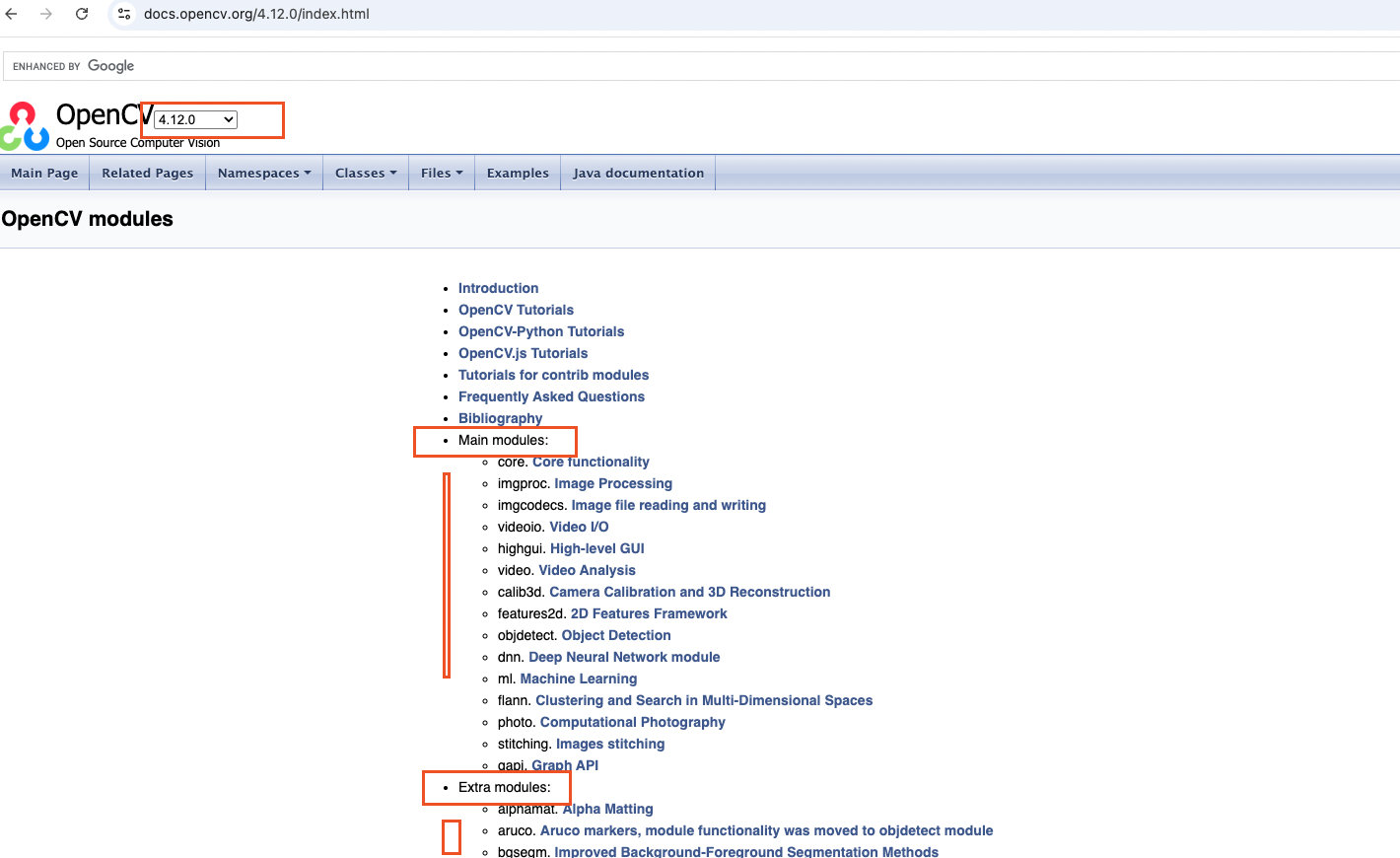This screenshot has height=858, width=1400.
Task: Open the Core functionality link
Action: (x=591, y=462)
